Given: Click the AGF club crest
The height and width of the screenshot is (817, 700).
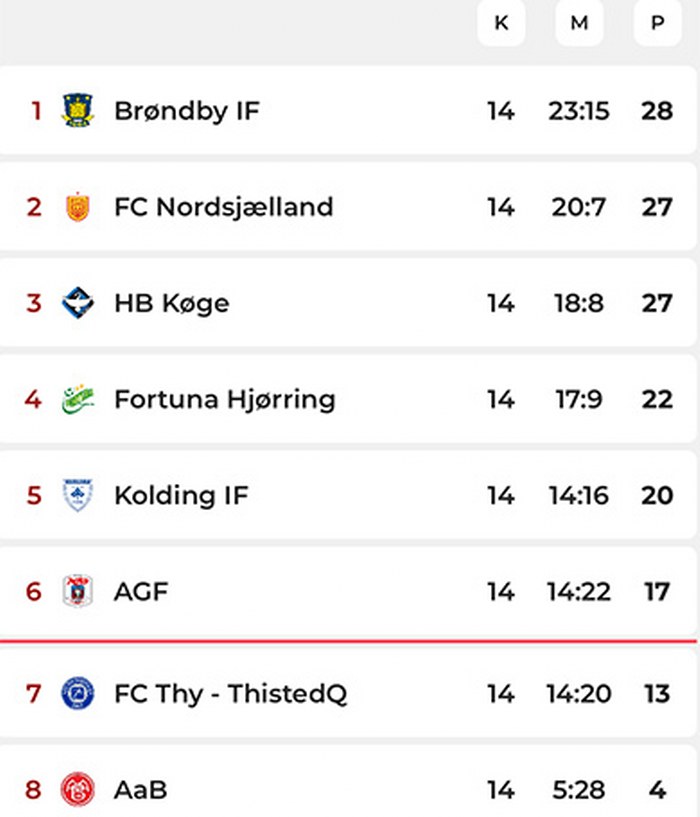Looking at the screenshot, I should pos(77,591).
